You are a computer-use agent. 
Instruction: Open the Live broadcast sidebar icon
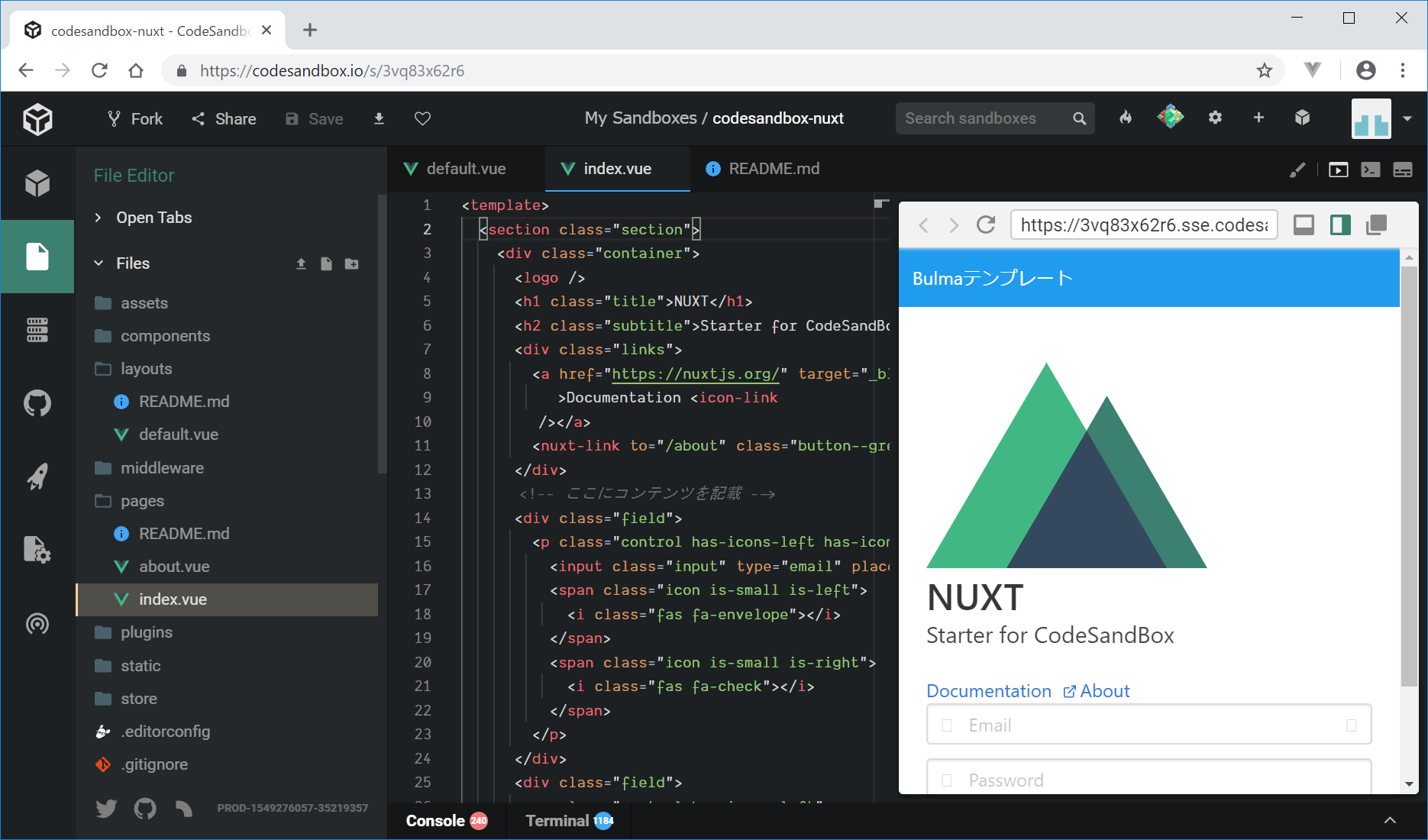point(37,624)
